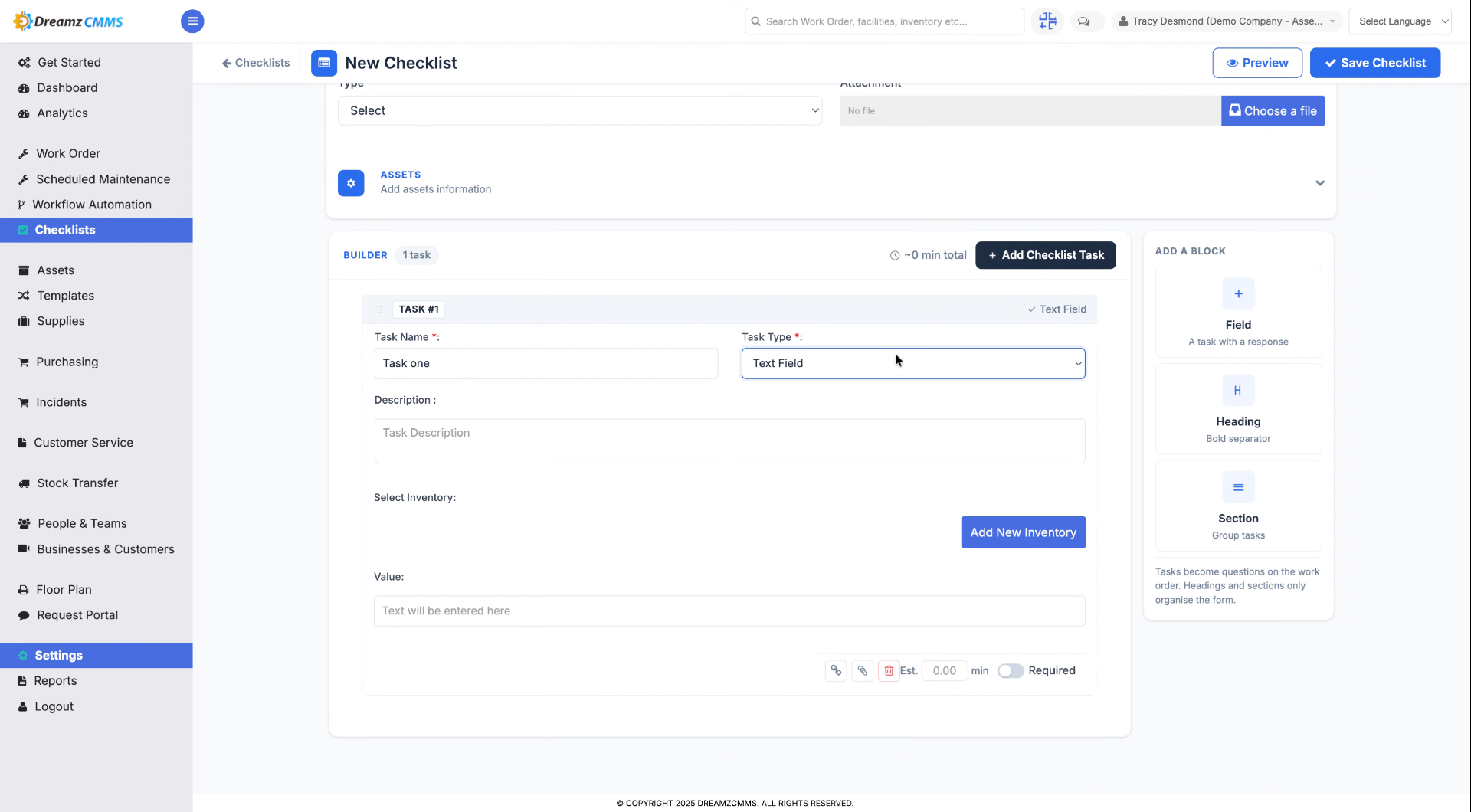Expand the Assets section chevron
Screen dimensions: 1471x812
point(1320,183)
